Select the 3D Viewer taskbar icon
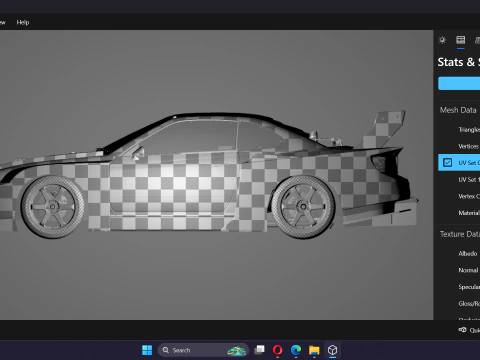480x360 pixels. click(x=332, y=350)
